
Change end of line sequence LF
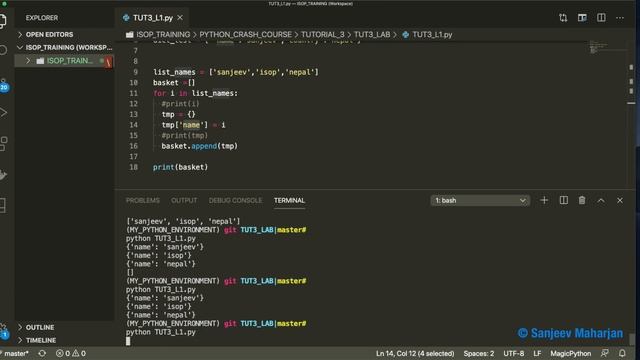pyautogui.click(x=537, y=353)
